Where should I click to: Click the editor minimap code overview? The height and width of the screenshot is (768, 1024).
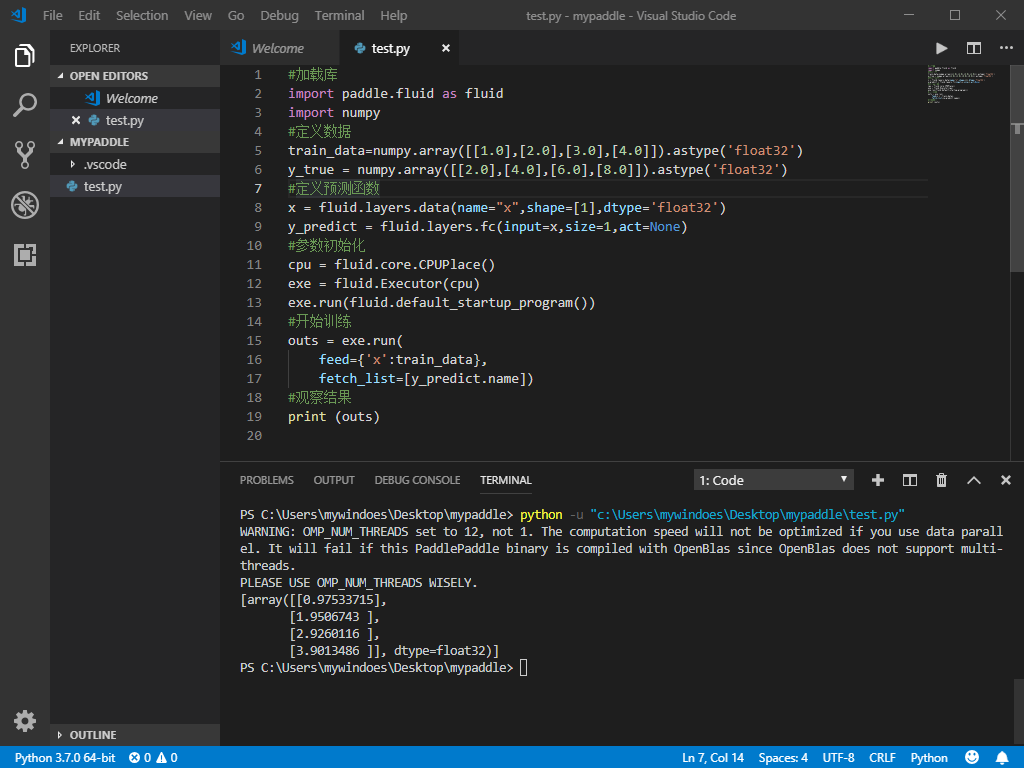coord(961,84)
